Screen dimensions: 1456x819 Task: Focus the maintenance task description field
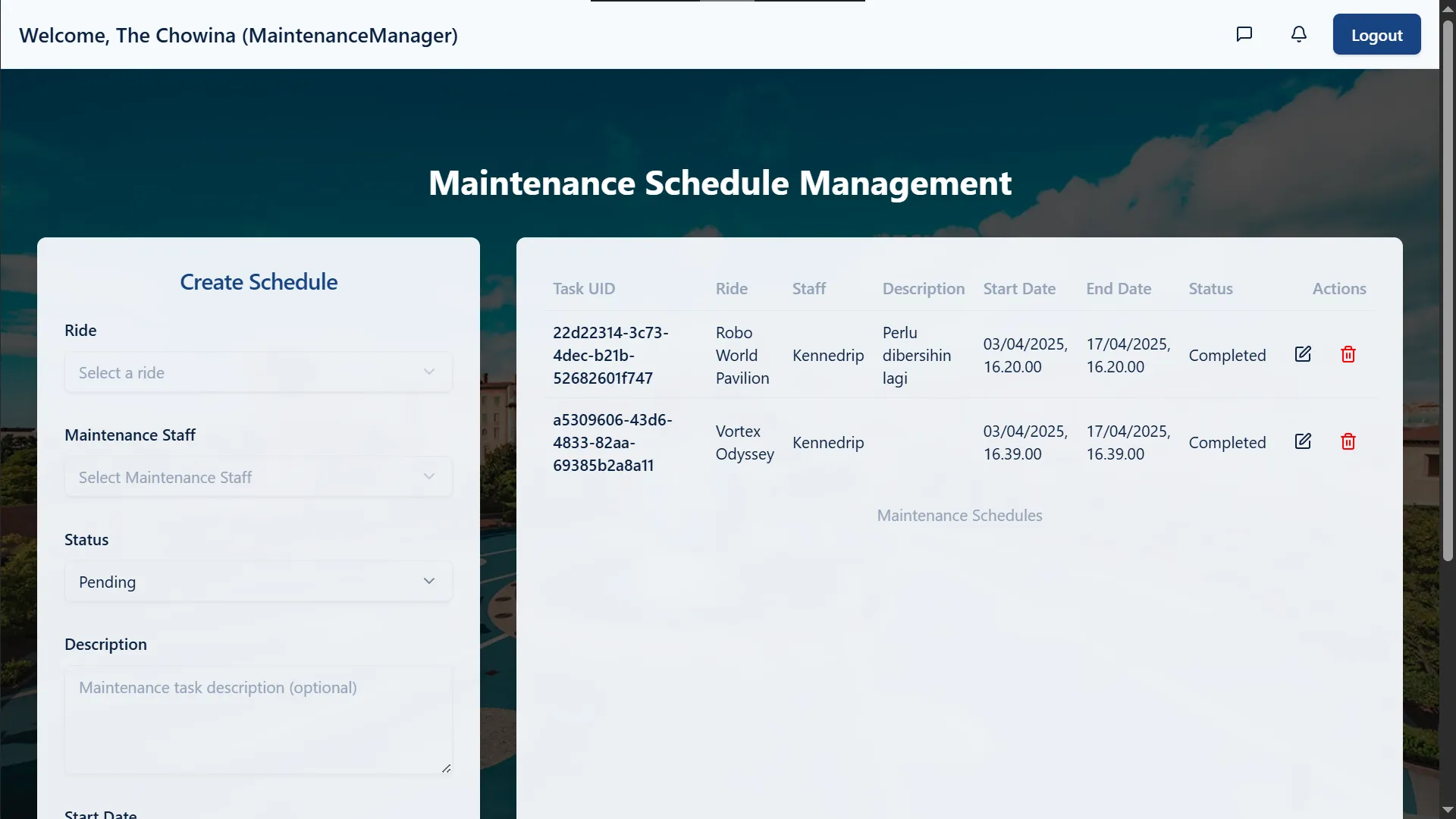pos(258,719)
